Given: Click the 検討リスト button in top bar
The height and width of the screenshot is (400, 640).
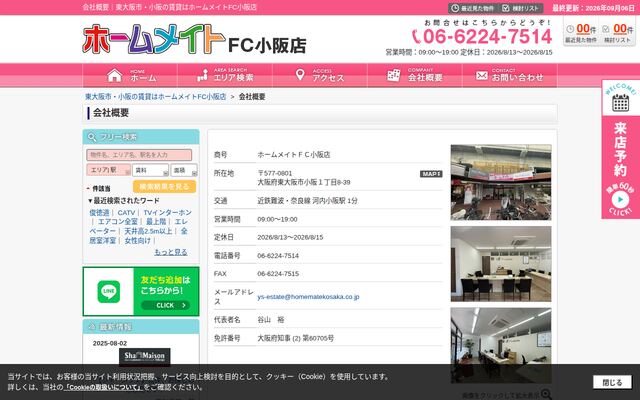Looking at the screenshot, I should (521, 8).
